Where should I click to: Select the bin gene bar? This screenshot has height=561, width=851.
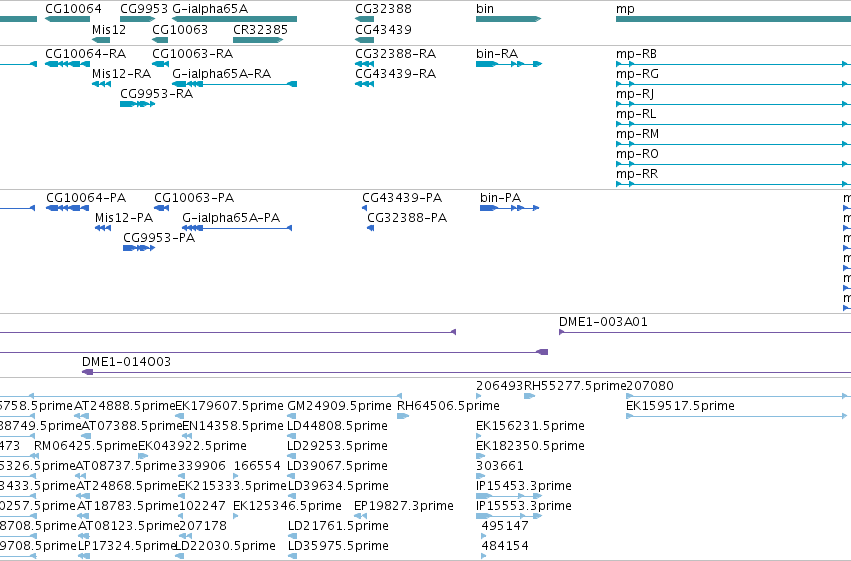click(x=509, y=19)
